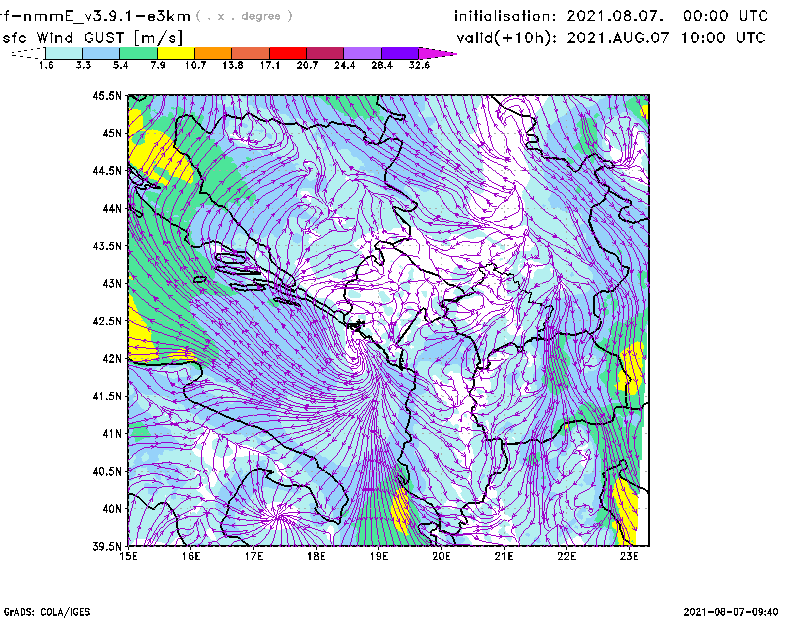Click the crimson 20.7–24.4 legend swatch
Image resolution: width=800 pixels, height=618 pixels.
[x=325, y=53]
